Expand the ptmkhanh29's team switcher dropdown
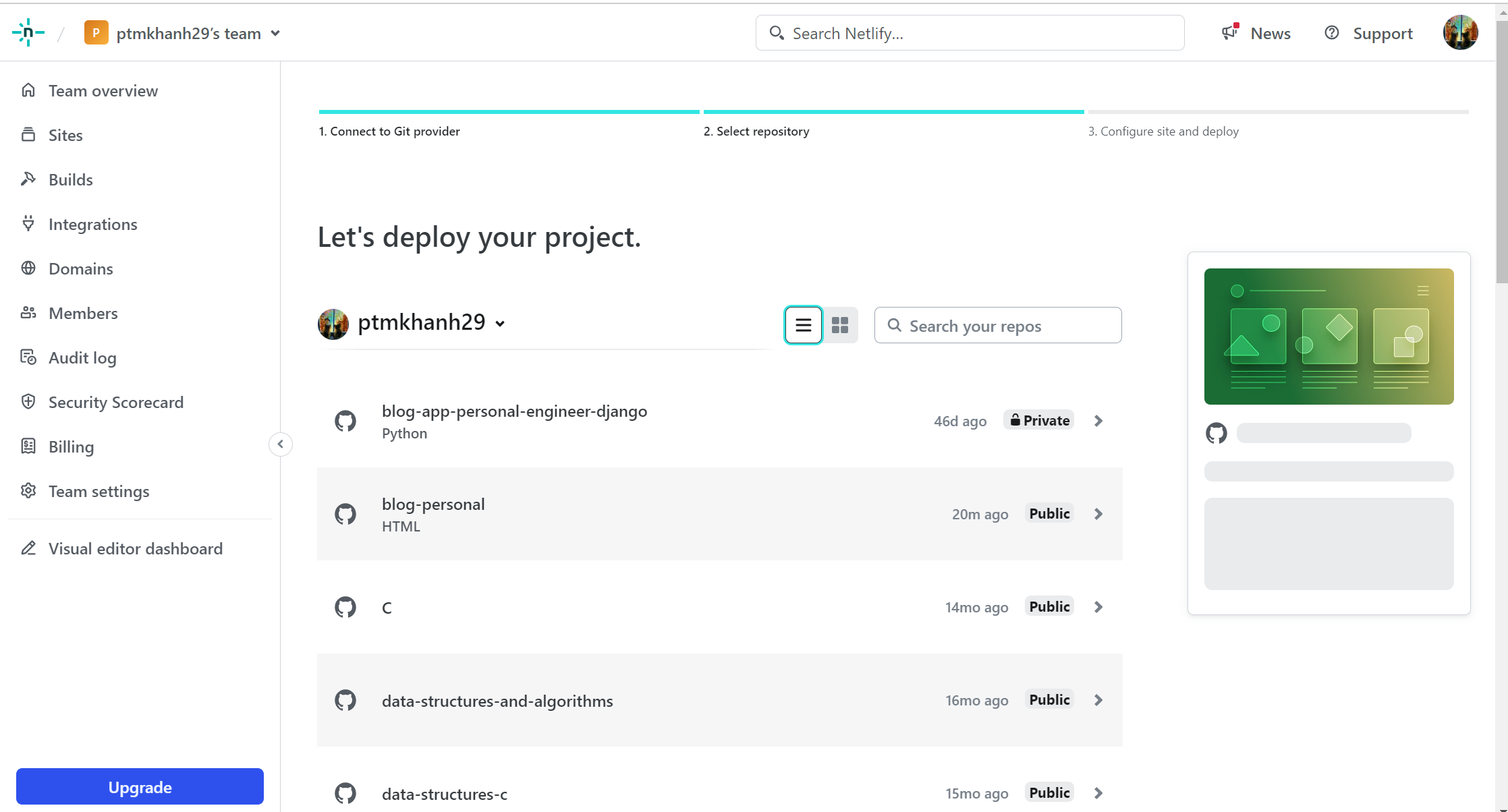Image resolution: width=1508 pixels, height=812 pixels. click(x=275, y=34)
